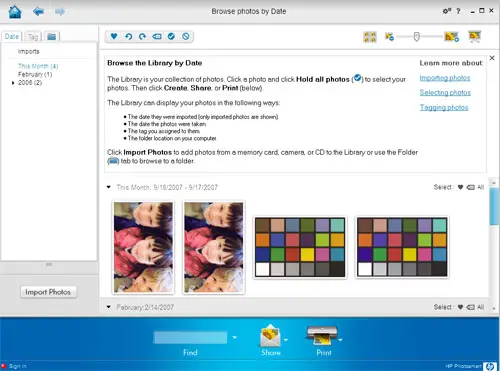Toggle Hold all photos checkmark icon
Viewport: 500px width, 371px height.
coord(171,36)
